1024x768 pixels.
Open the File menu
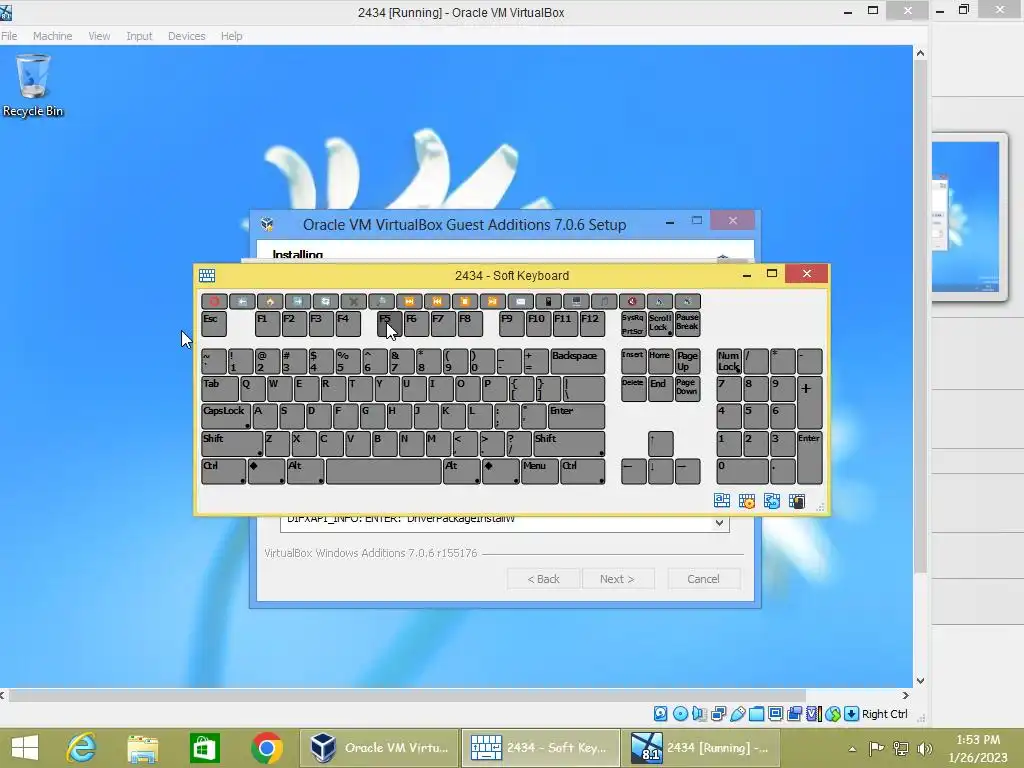tap(10, 36)
